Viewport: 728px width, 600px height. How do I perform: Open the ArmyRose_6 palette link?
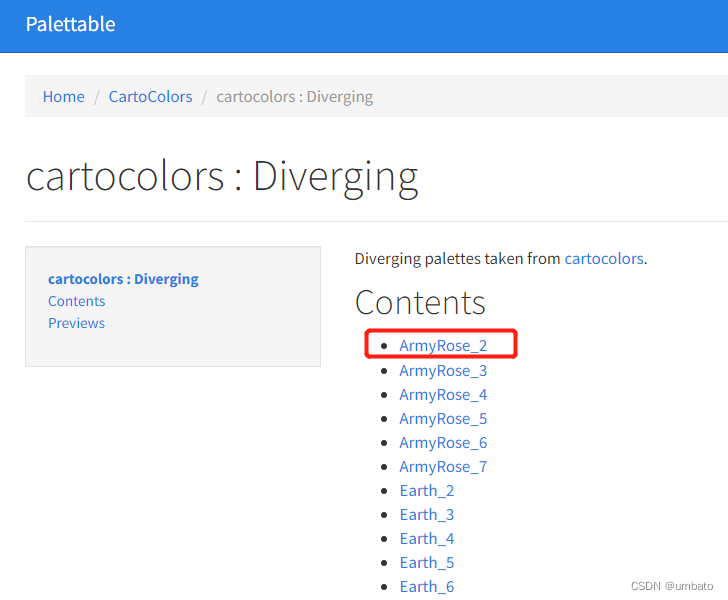click(443, 443)
